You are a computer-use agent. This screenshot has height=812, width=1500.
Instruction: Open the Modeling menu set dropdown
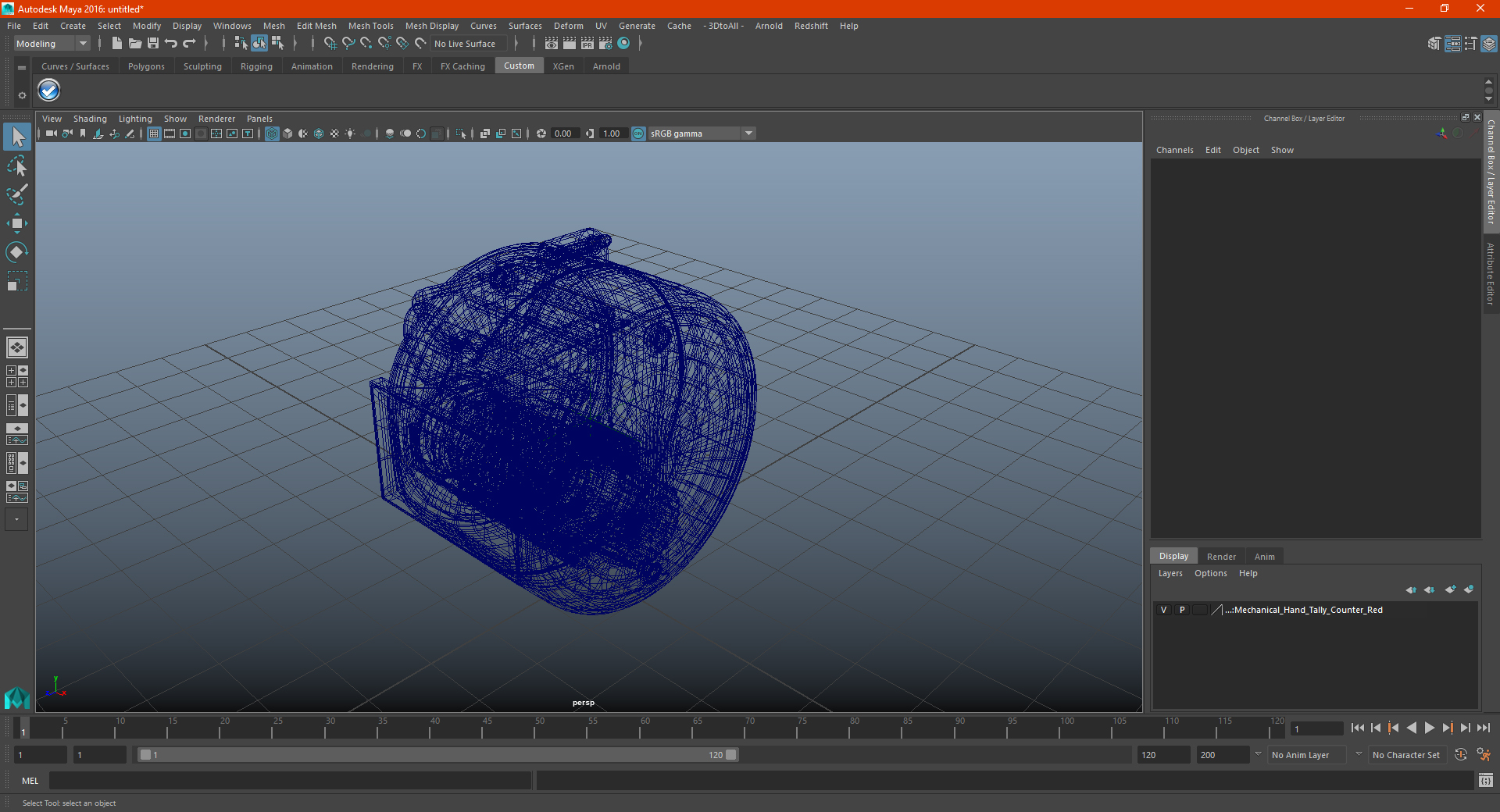click(x=52, y=44)
